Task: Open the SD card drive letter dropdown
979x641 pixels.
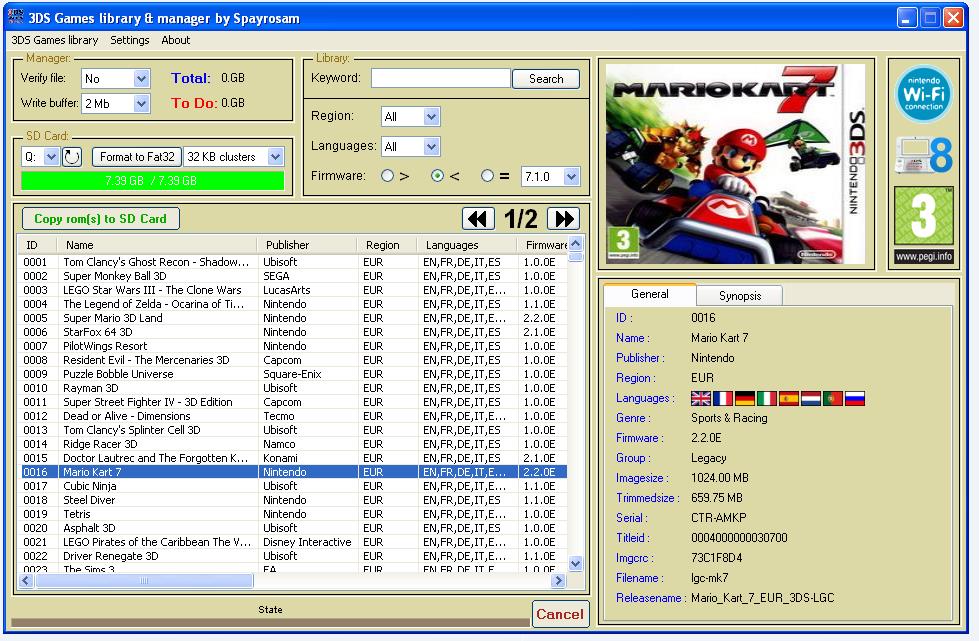Action: pos(51,157)
